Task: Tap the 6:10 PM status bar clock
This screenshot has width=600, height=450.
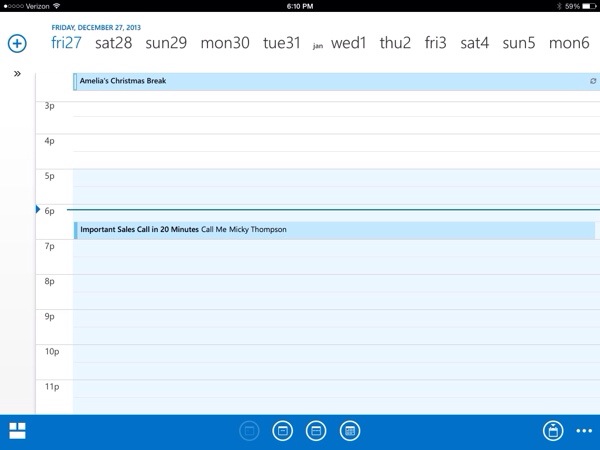Action: [300, 6]
